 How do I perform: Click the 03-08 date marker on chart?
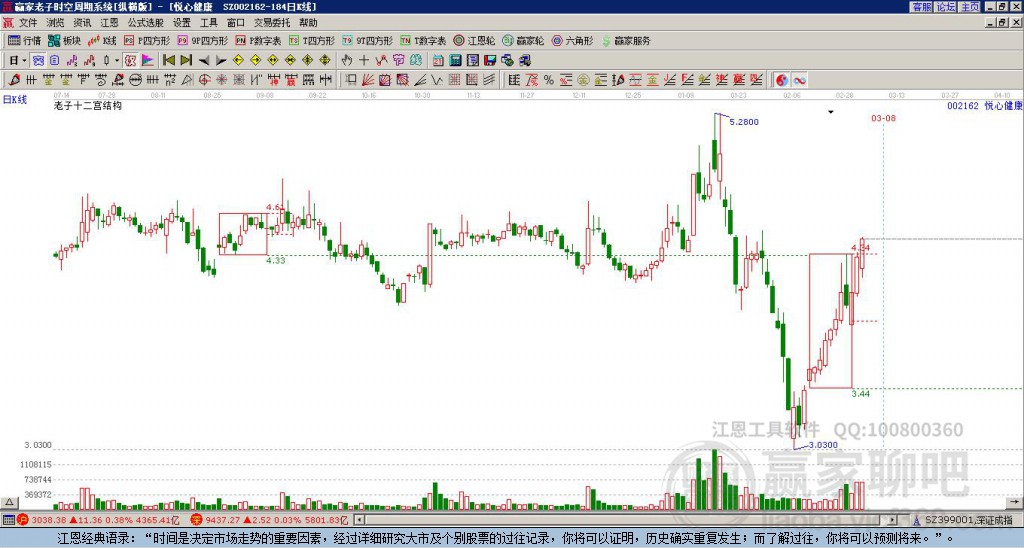coord(883,118)
